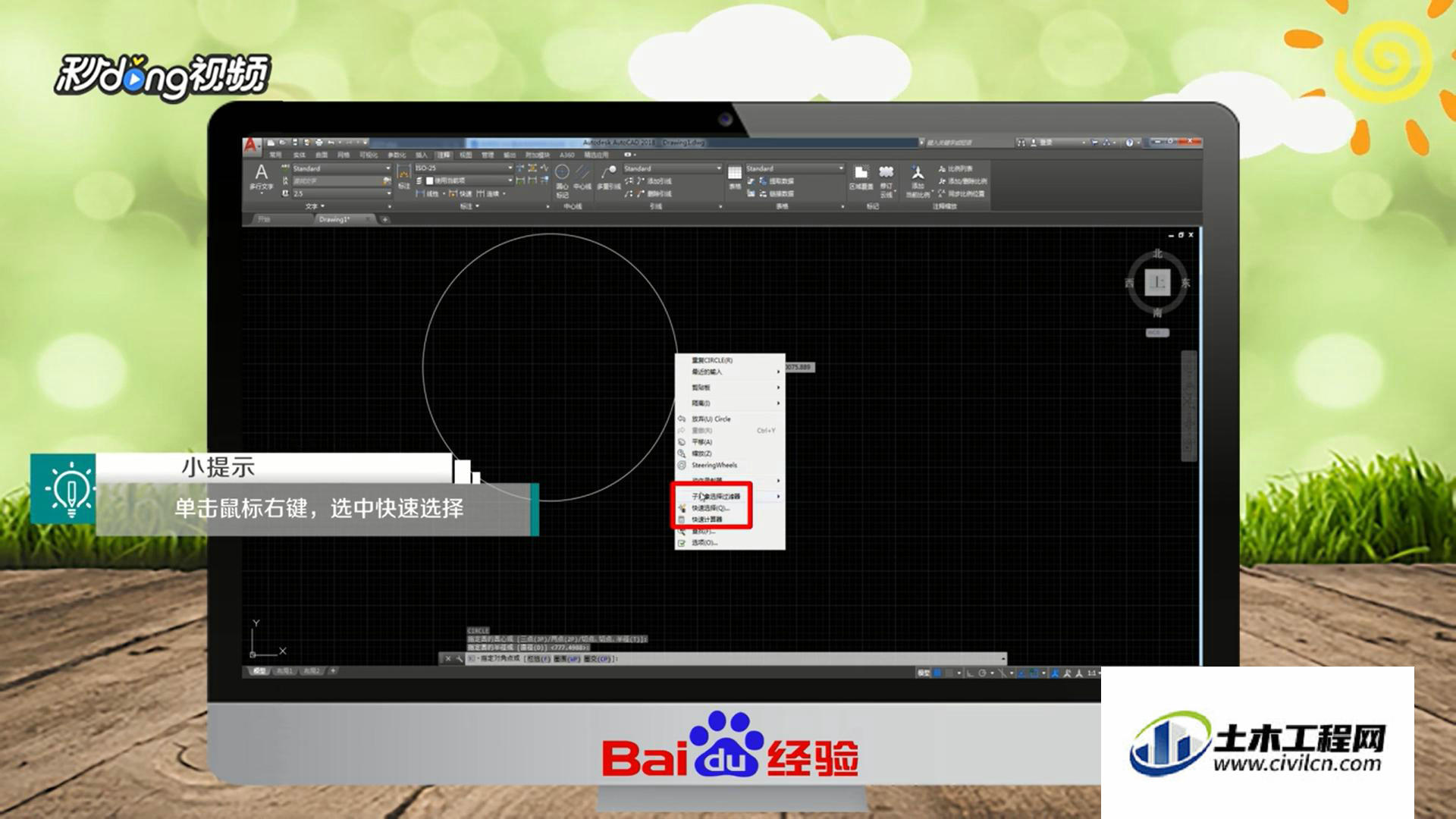Toggle the 模型 model space status bar button
Viewport: 1456px width, 819px height.
pyautogui.click(x=924, y=673)
